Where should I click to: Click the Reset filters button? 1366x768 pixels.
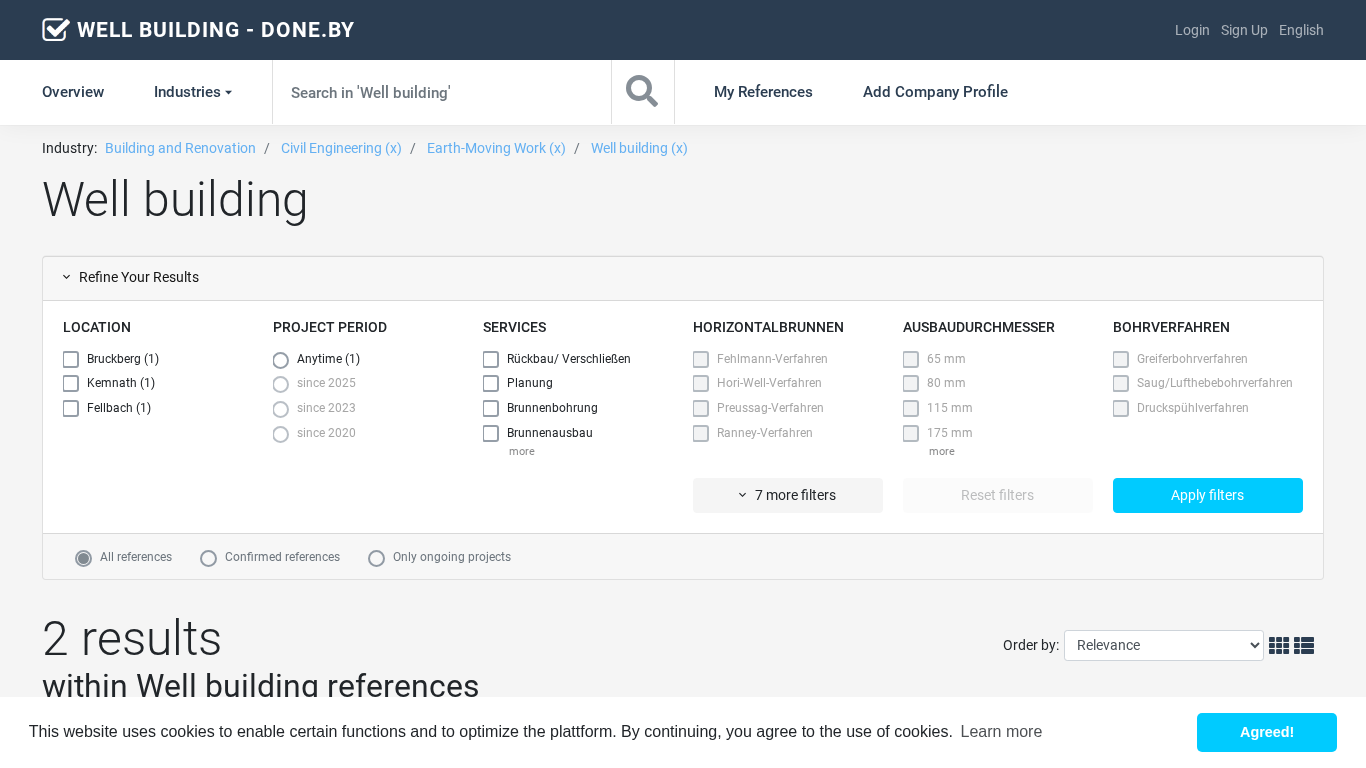coord(998,495)
